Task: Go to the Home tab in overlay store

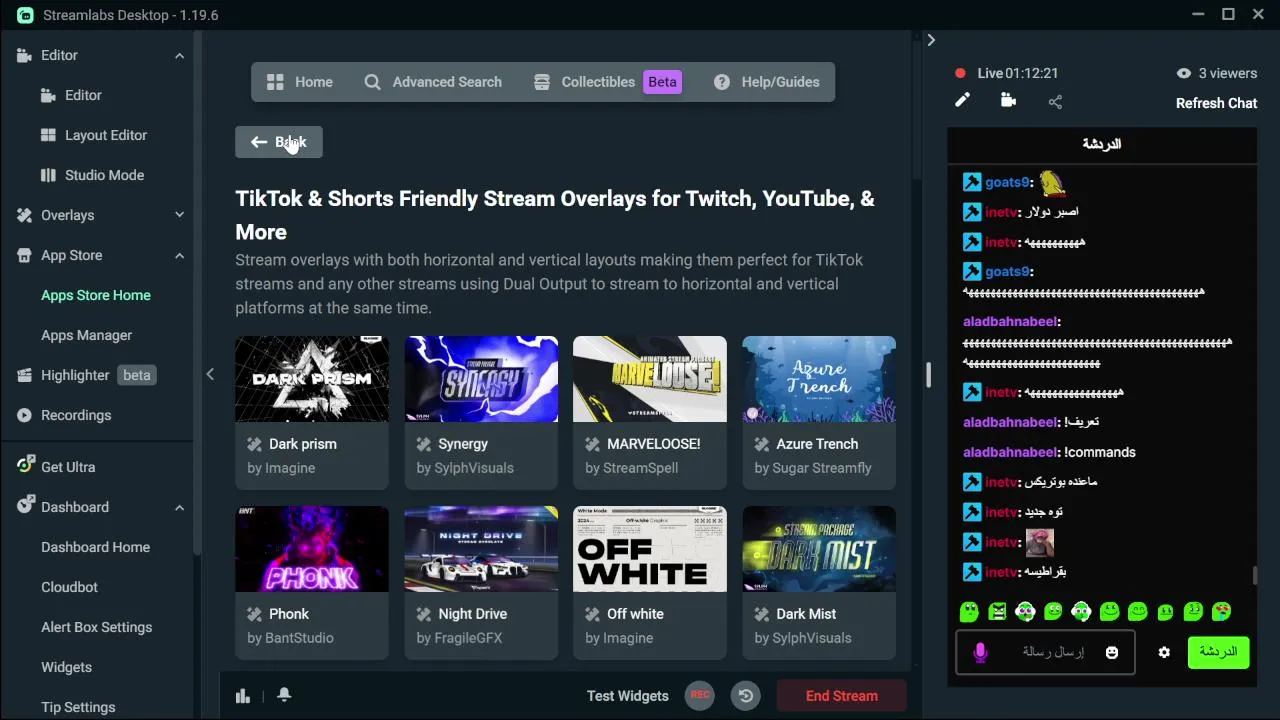Action: pos(299,82)
